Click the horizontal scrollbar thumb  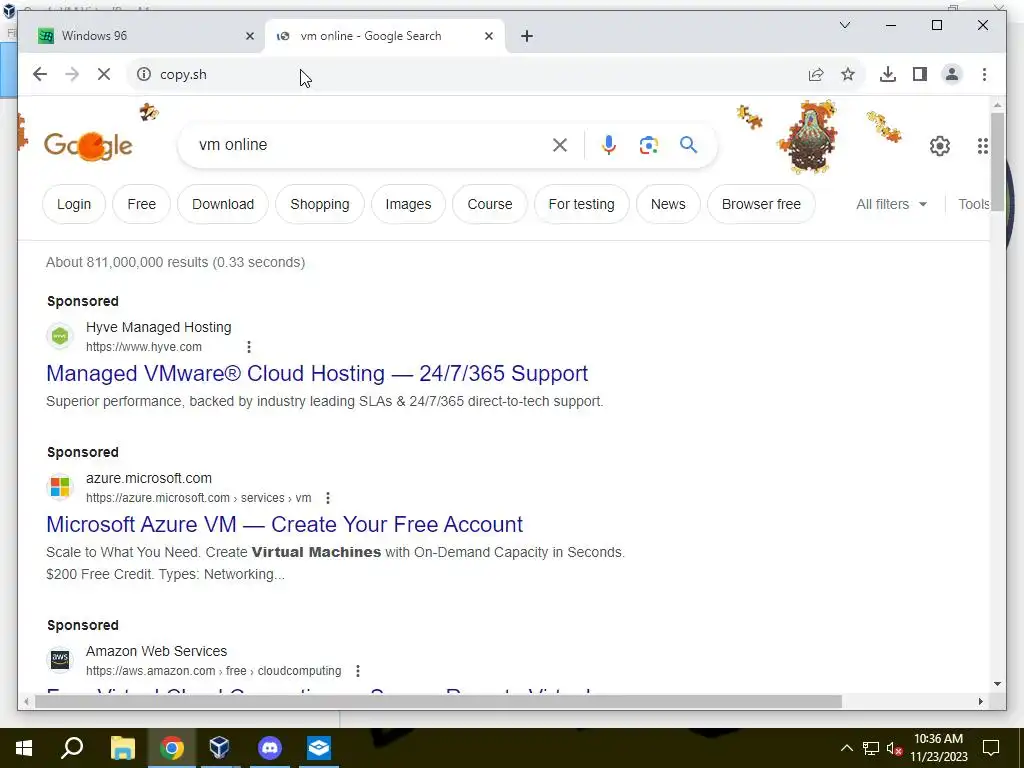click(x=438, y=701)
